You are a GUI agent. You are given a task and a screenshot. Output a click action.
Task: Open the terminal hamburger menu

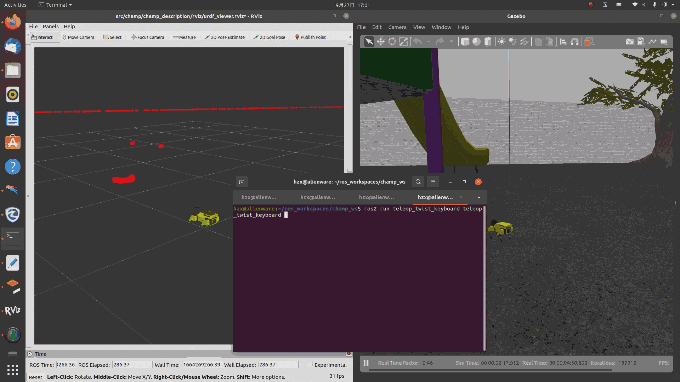coord(433,182)
